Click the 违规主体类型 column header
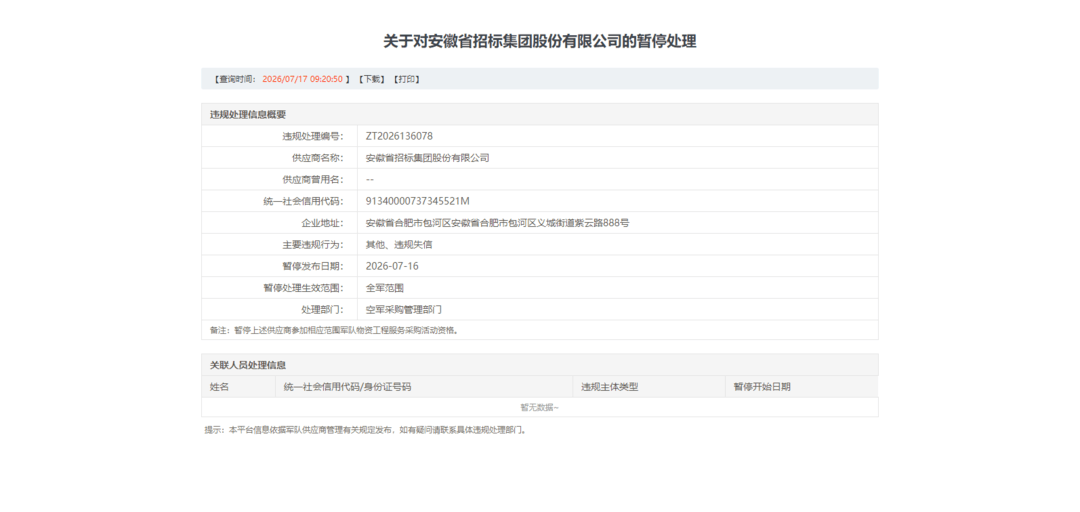Image resolution: width=1080 pixels, height=512 pixels. click(x=649, y=387)
